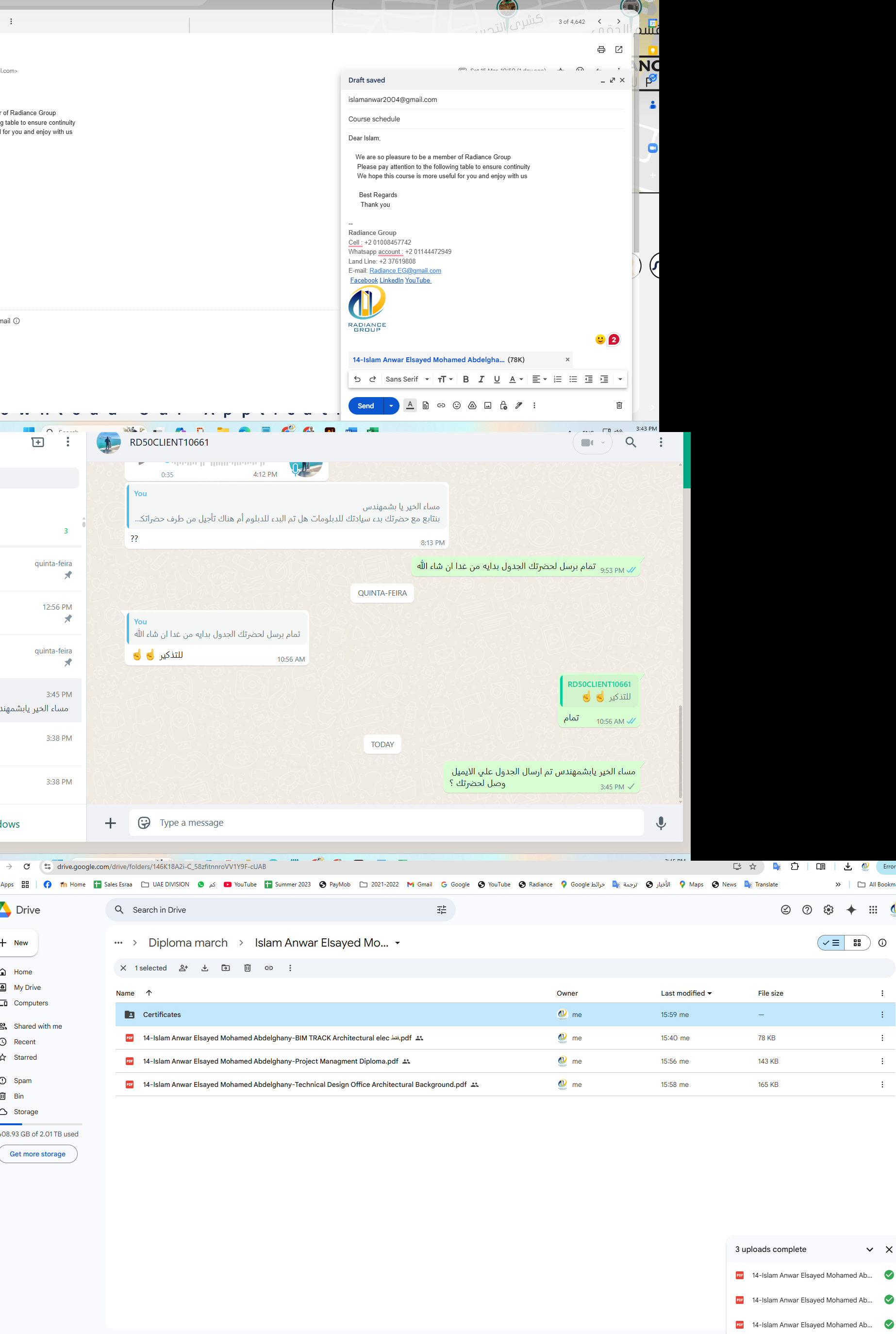
Task: Open Google apps grid in Drive
Action: pos(873,910)
